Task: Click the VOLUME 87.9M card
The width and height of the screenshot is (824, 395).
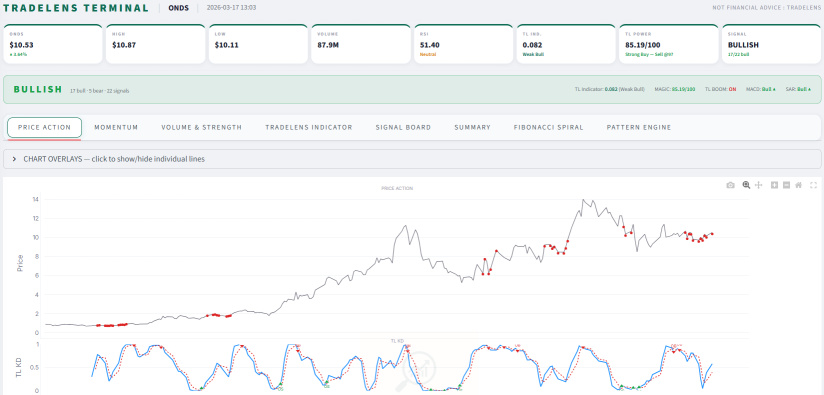Action: click(x=361, y=44)
